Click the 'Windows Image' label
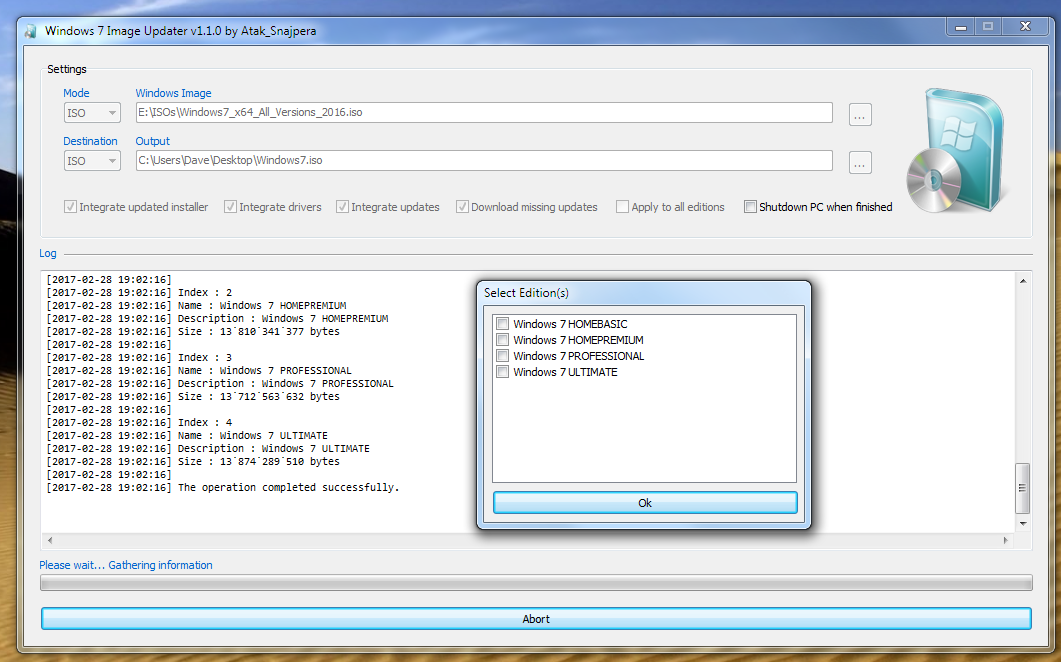1061x662 pixels. pyautogui.click(x=173, y=93)
